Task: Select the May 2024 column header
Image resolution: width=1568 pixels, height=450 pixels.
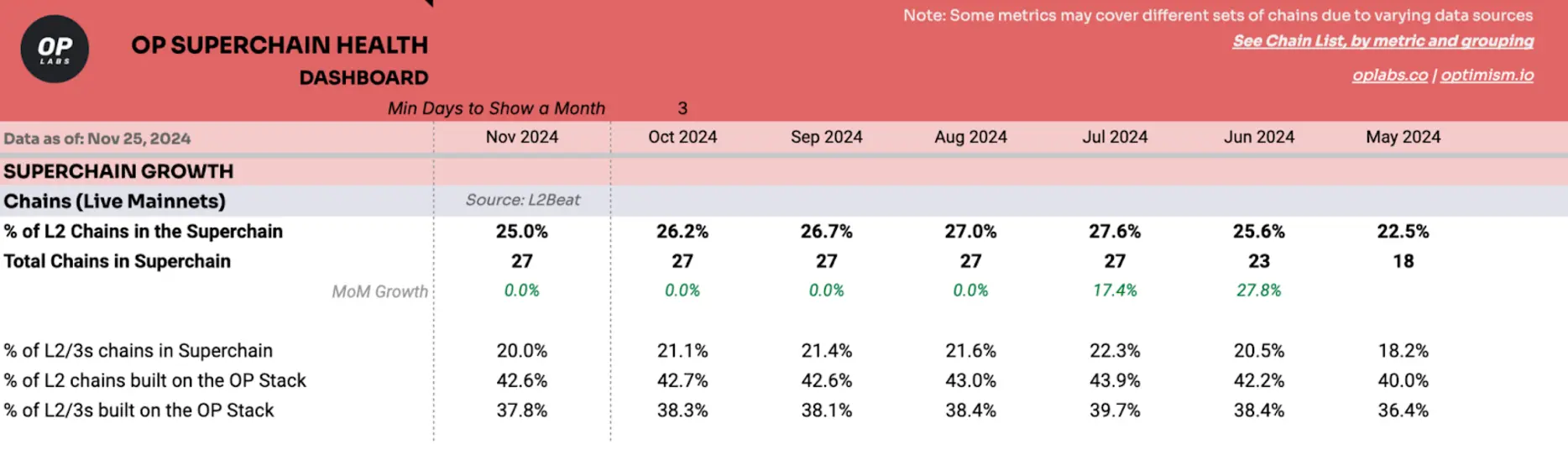Action: pyautogui.click(x=1403, y=137)
